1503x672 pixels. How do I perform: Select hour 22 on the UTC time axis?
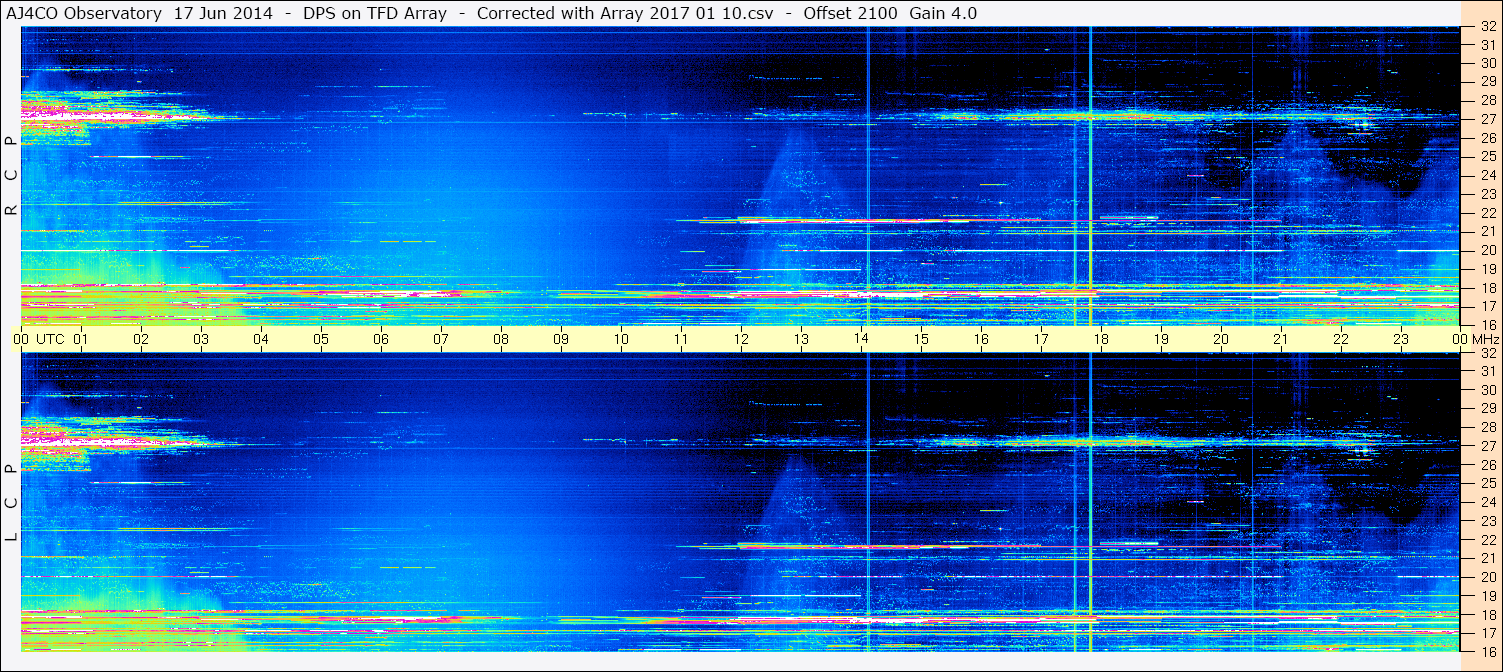click(x=1341, y=339)
